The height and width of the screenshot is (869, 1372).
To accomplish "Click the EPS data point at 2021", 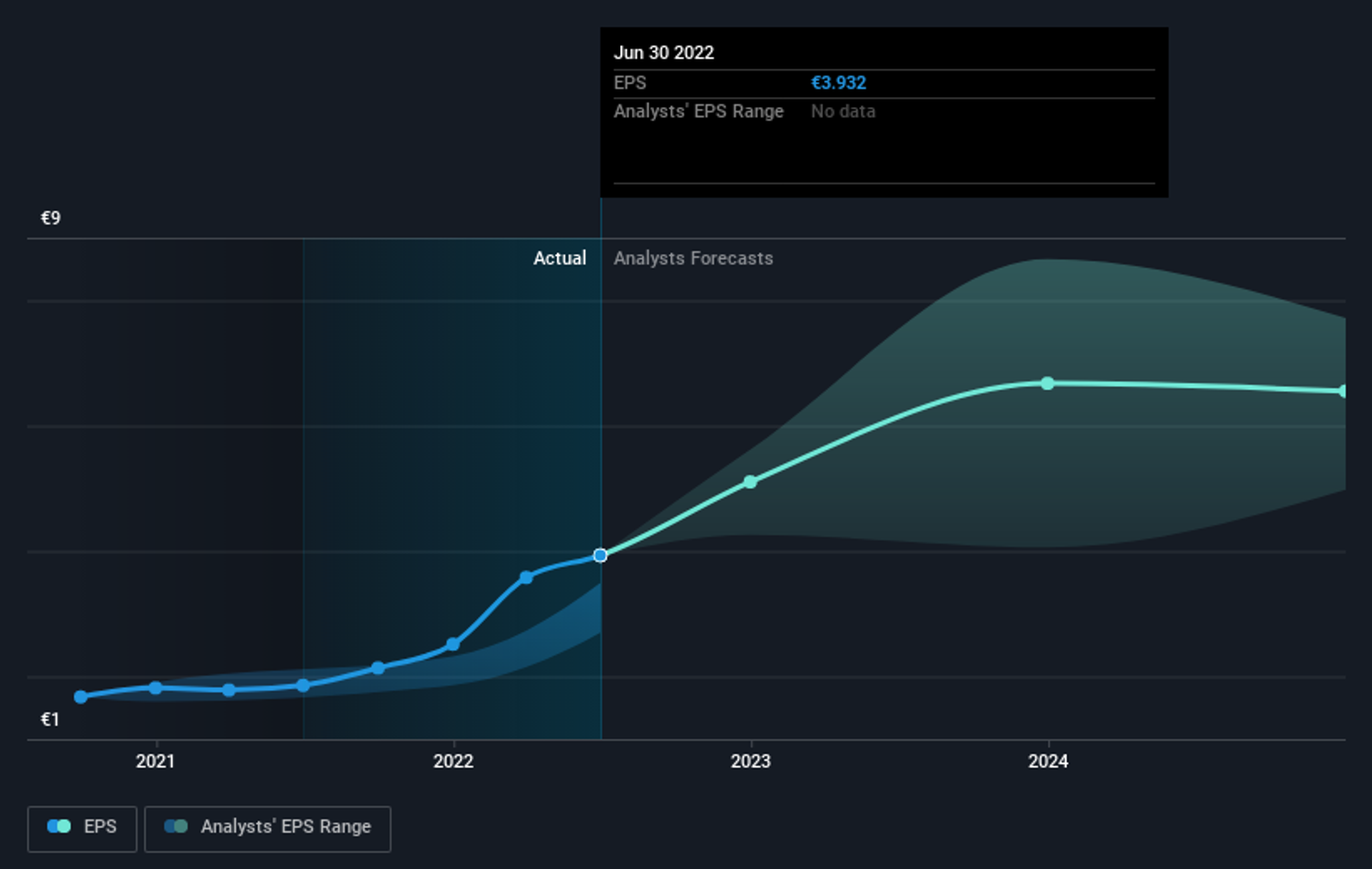I will pyautogui.click(x=155, y=688).
